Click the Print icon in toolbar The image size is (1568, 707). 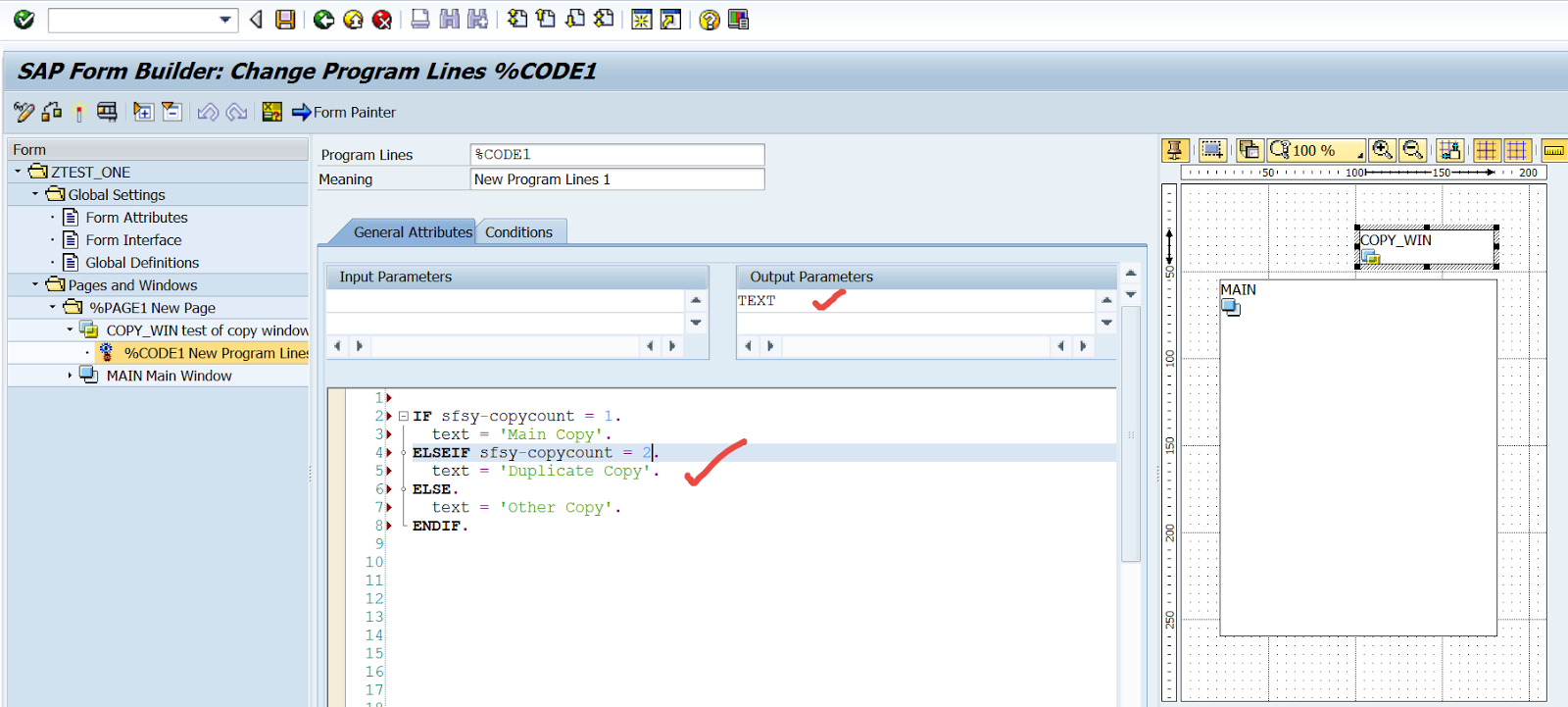point(420,20)
